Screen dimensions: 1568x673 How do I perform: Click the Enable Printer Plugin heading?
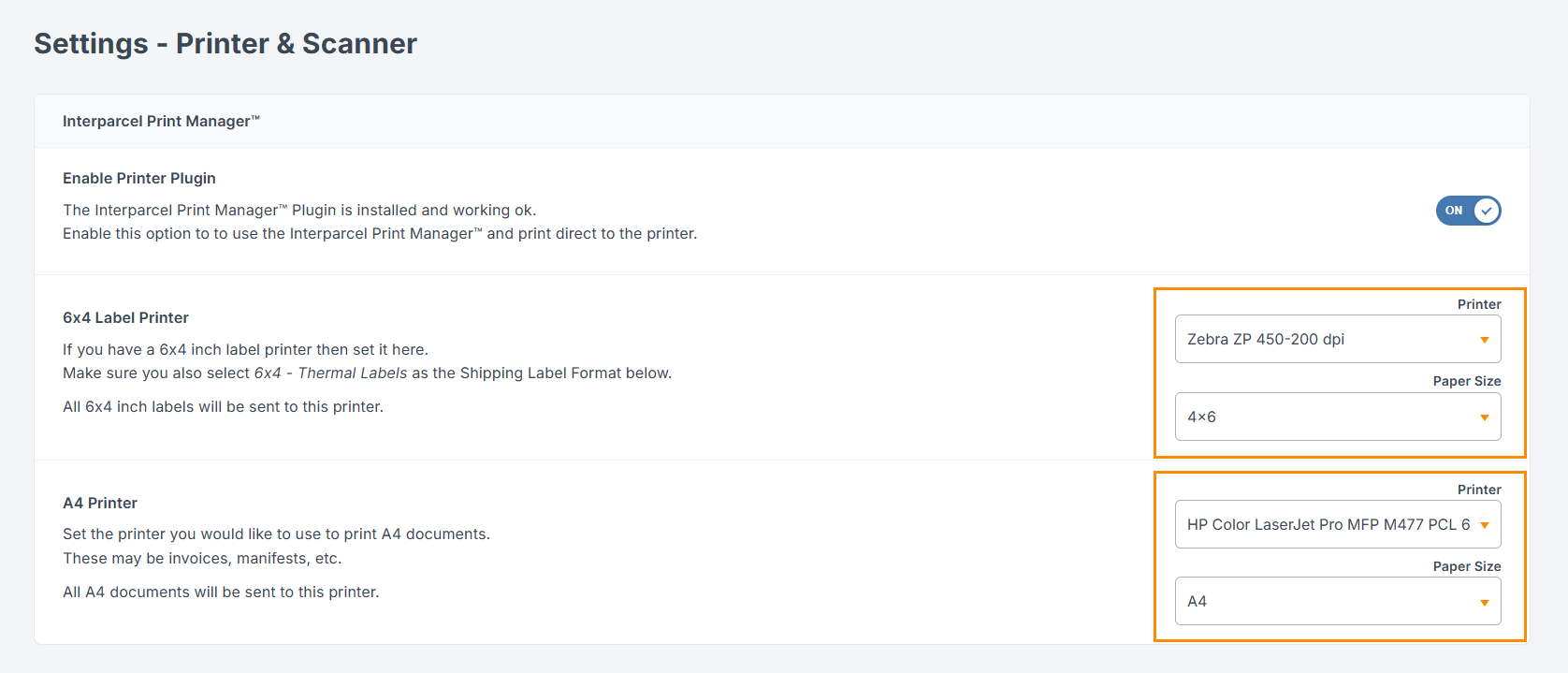[x=139, y=178]
